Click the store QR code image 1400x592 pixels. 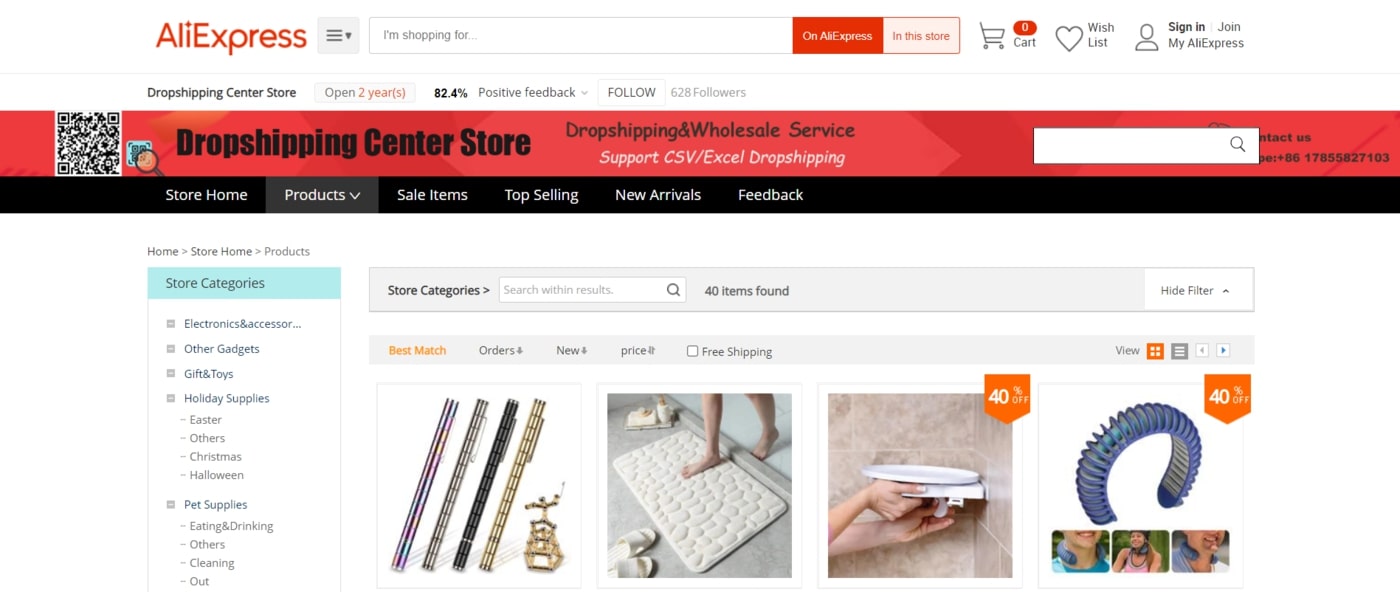[x=88, y=143]
